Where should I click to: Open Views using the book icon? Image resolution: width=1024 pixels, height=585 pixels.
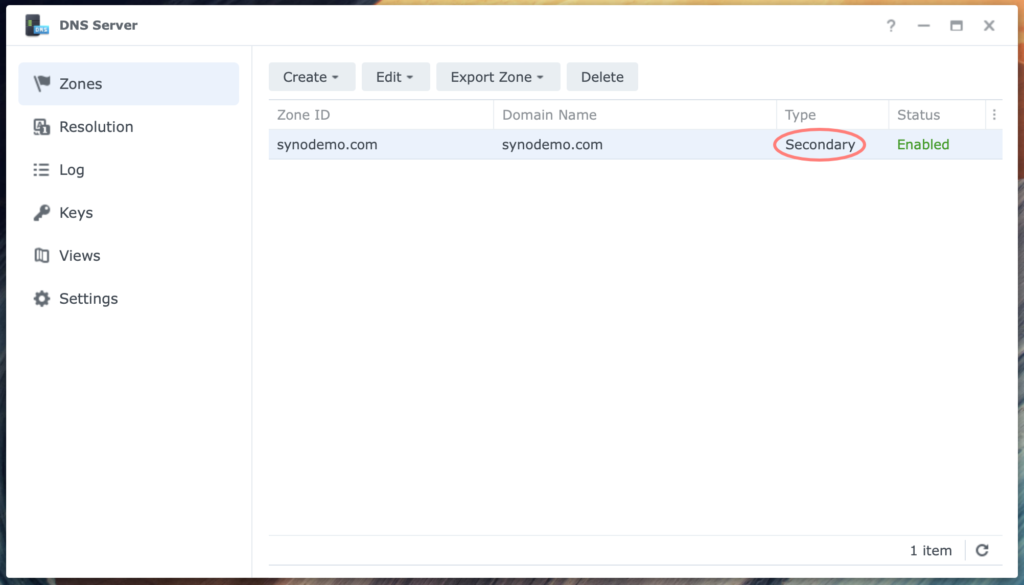coord(42,255)
